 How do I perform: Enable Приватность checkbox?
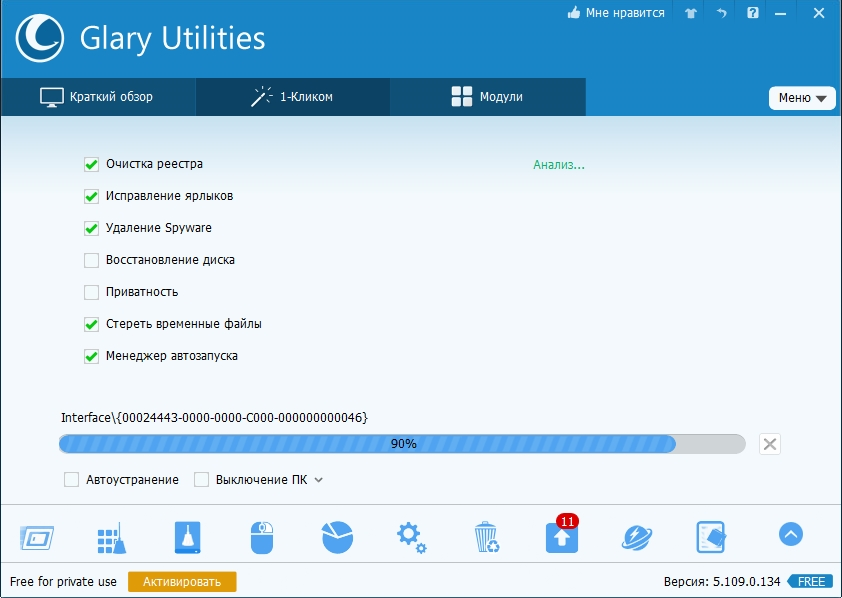(x=91, y=292)
